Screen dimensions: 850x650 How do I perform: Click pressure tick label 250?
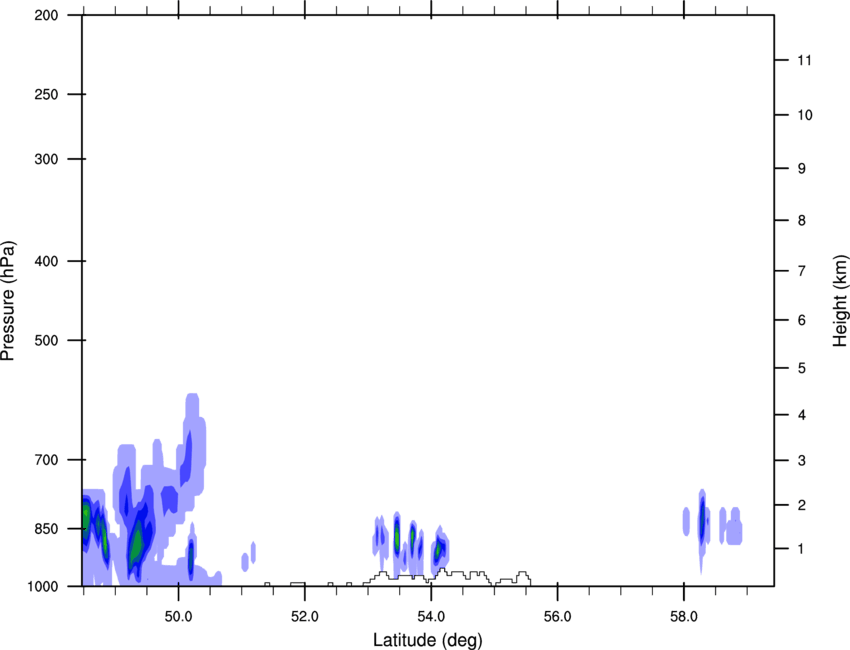[x=46, y=94]
